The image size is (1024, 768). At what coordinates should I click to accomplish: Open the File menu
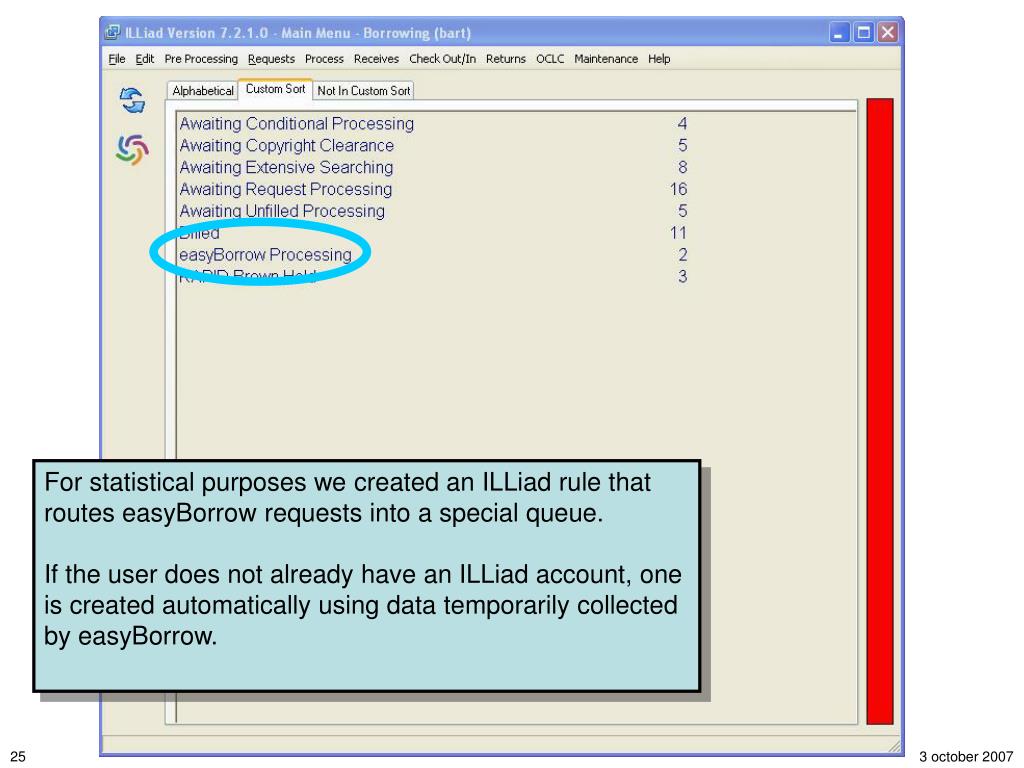117,59
